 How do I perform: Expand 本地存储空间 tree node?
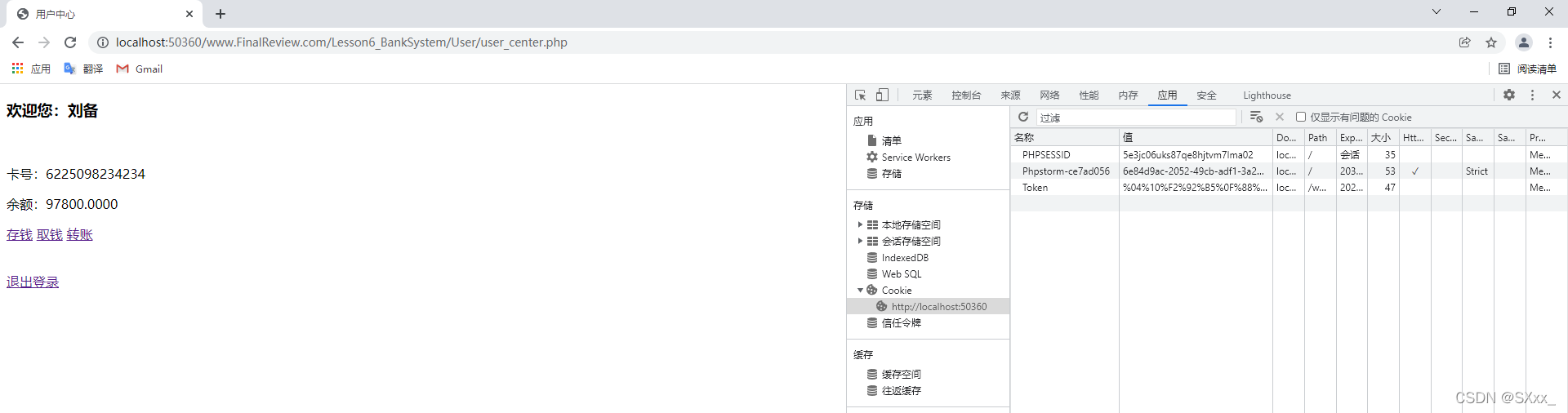pyautogui.click(x=860, y=224)
